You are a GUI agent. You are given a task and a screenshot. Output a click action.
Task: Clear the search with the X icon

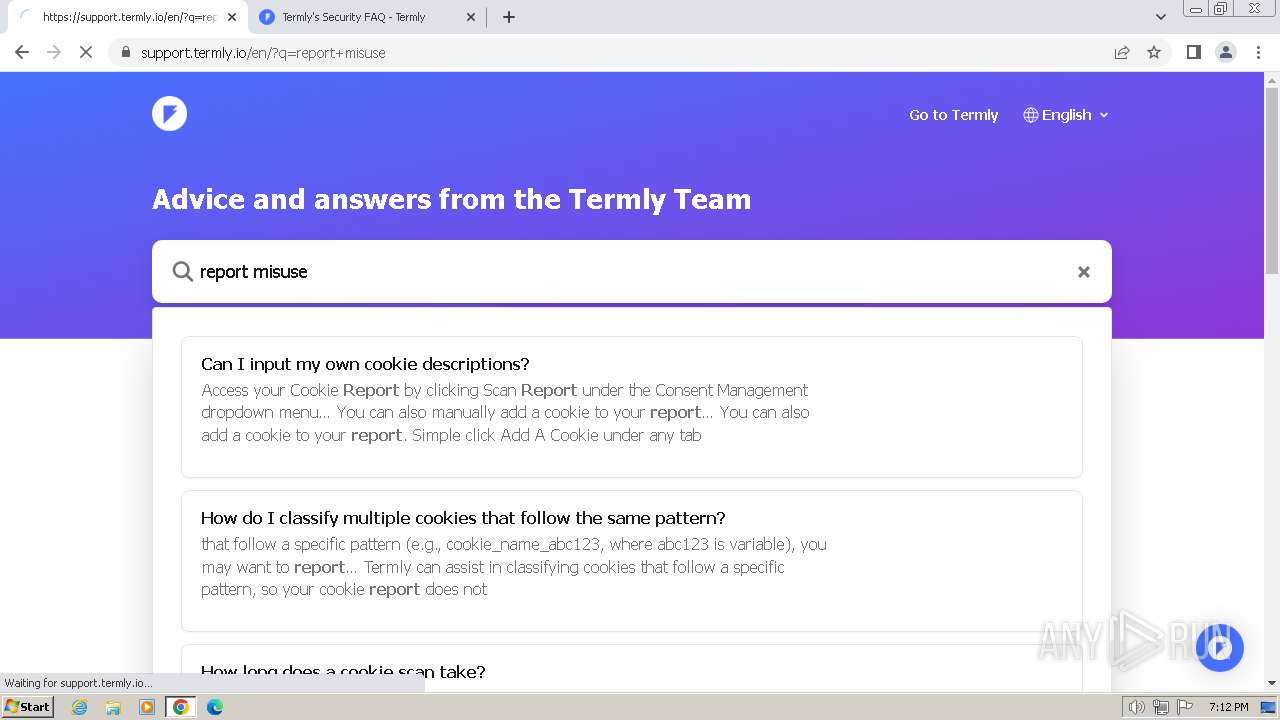tap(1083, 272)
